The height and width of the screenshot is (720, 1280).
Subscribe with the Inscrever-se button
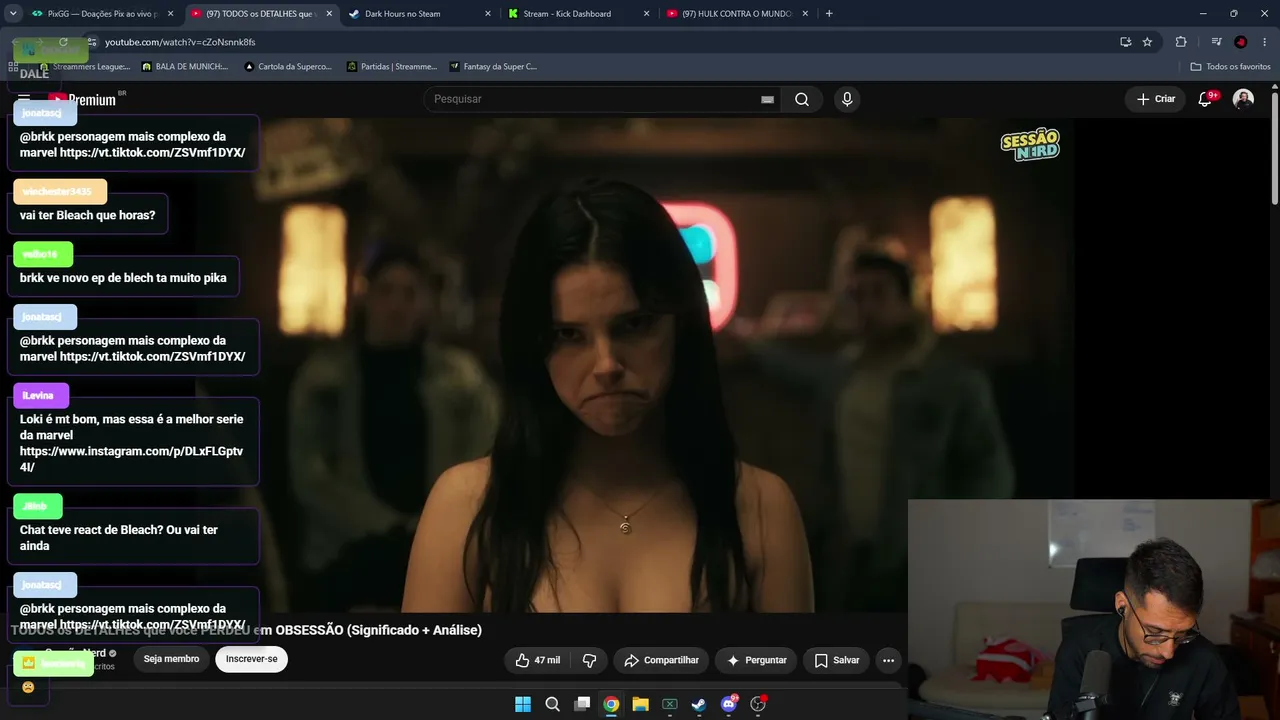[x=252, y=659]
